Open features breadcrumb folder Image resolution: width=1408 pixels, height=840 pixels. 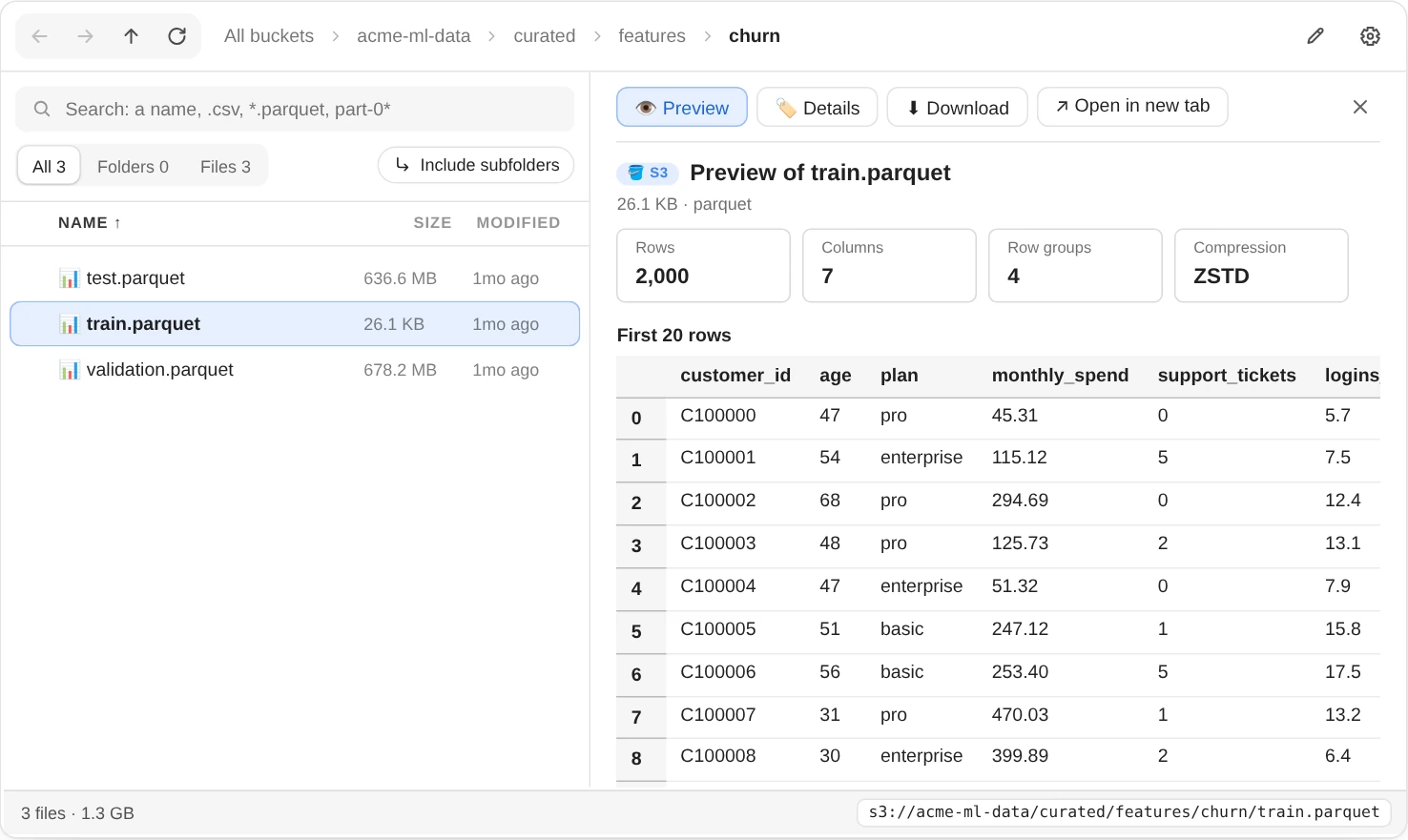click(652, 36)
